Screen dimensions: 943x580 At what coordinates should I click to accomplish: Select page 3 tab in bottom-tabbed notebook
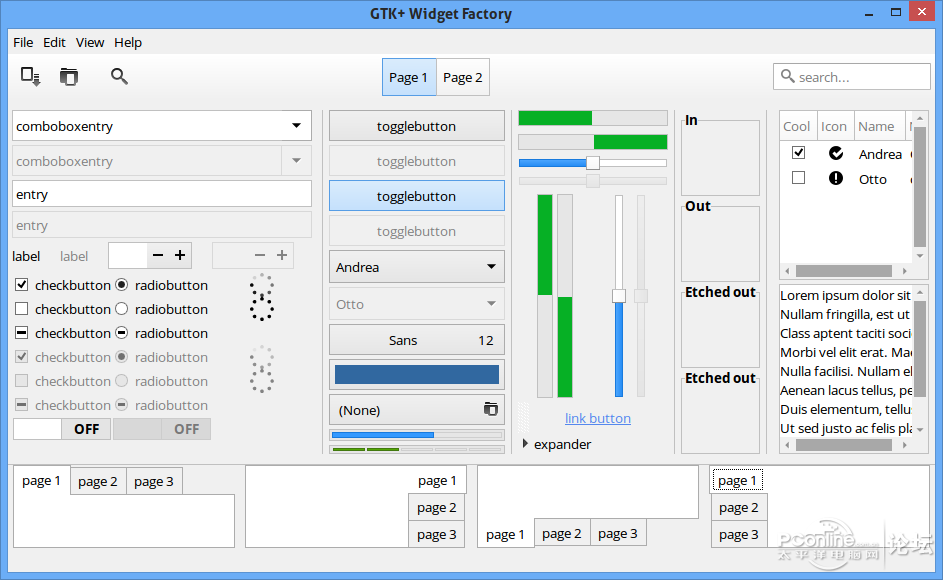pyautogui.click(x=618, y=533)
